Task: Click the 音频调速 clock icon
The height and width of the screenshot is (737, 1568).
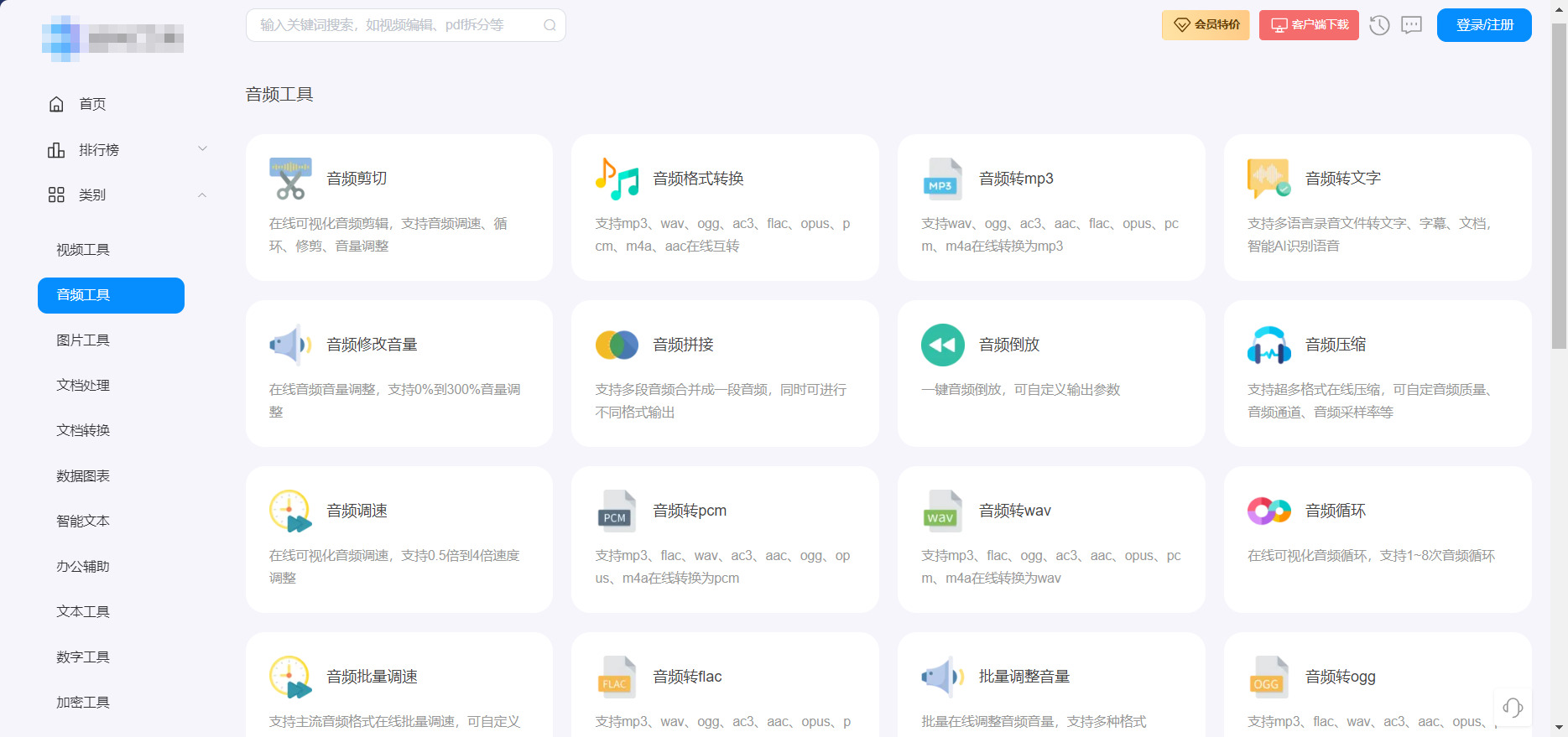Action: (x=290, y=511)
